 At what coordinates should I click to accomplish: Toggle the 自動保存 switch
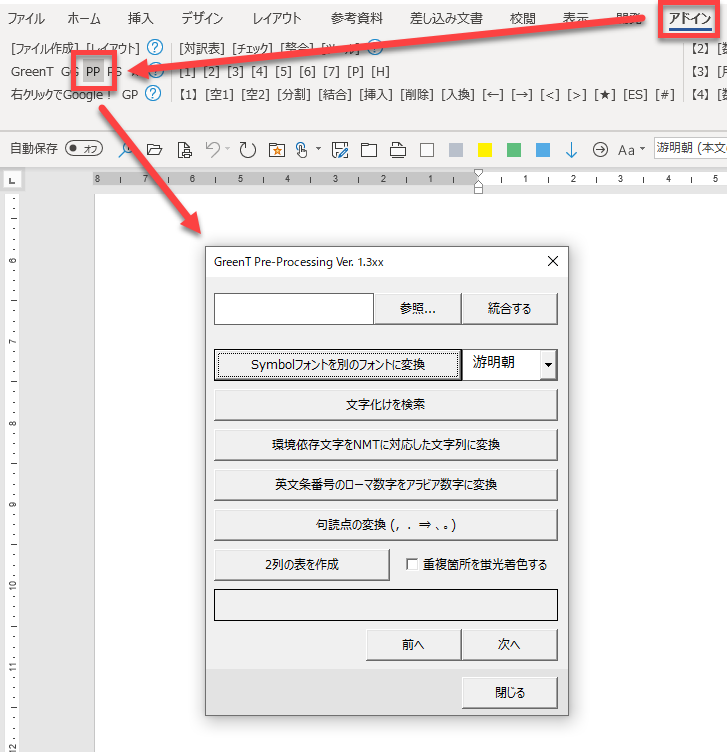point(84,149)
